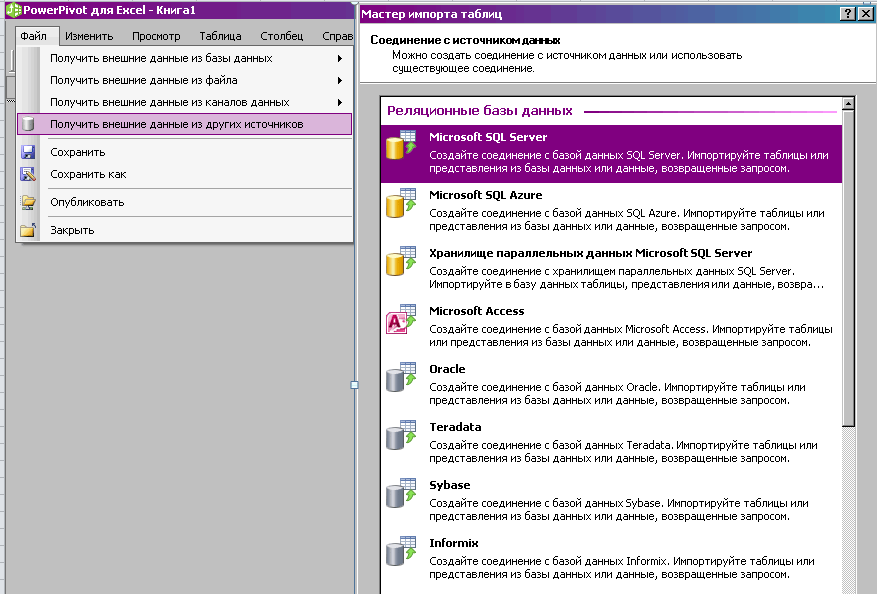
Task: Click the PowerPivot app icon in the title bar
Action: pos(13,10)
